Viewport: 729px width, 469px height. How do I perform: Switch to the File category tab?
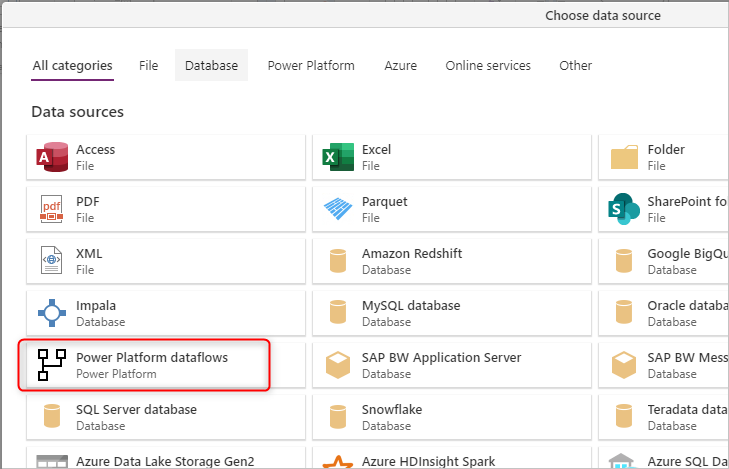coord(148,66)
